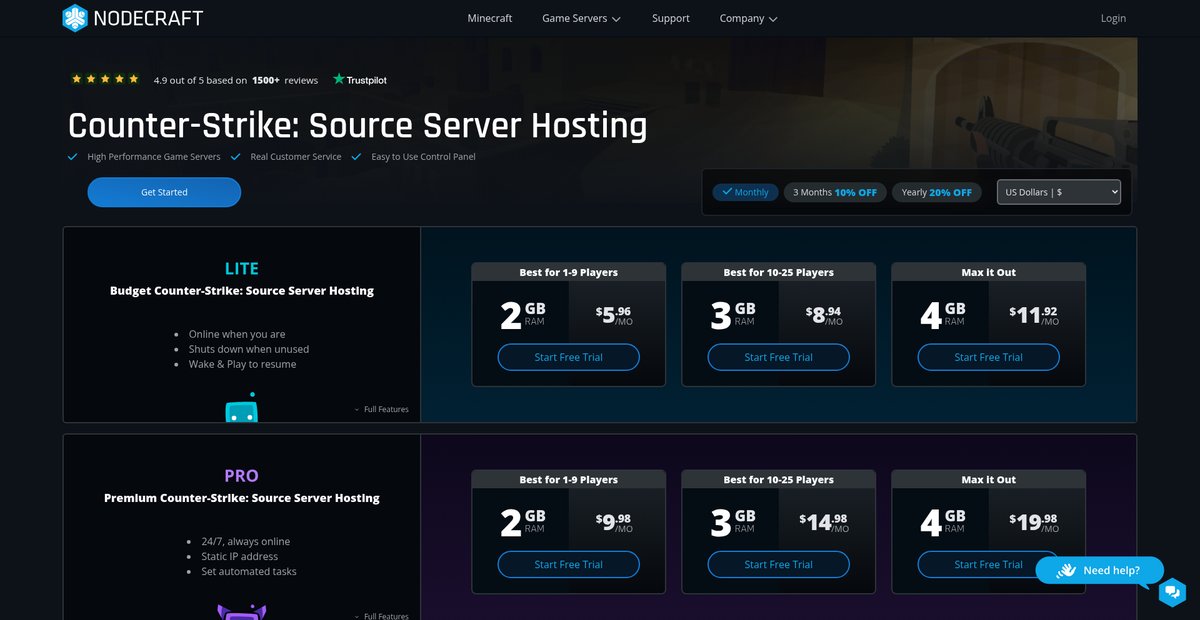Click the Need help? chat button

(x=1100, y=570)
